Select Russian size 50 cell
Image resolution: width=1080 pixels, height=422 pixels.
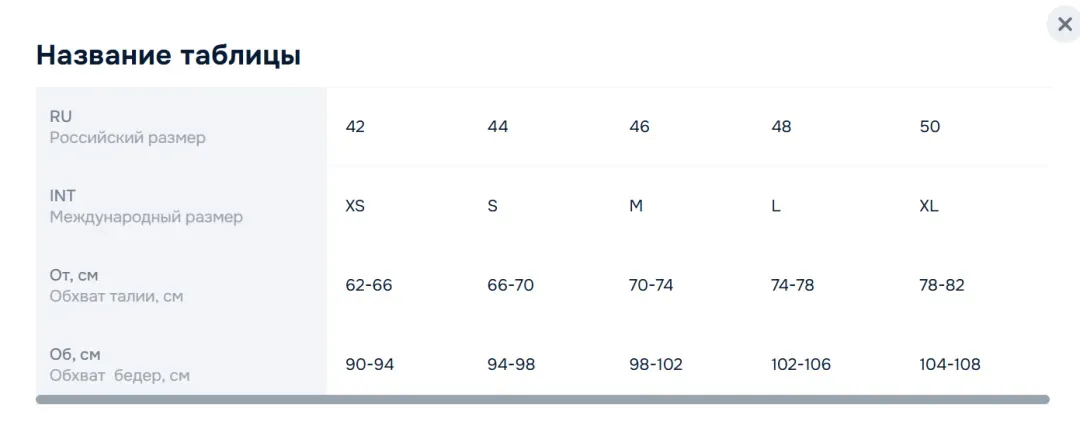pos(930,127)
